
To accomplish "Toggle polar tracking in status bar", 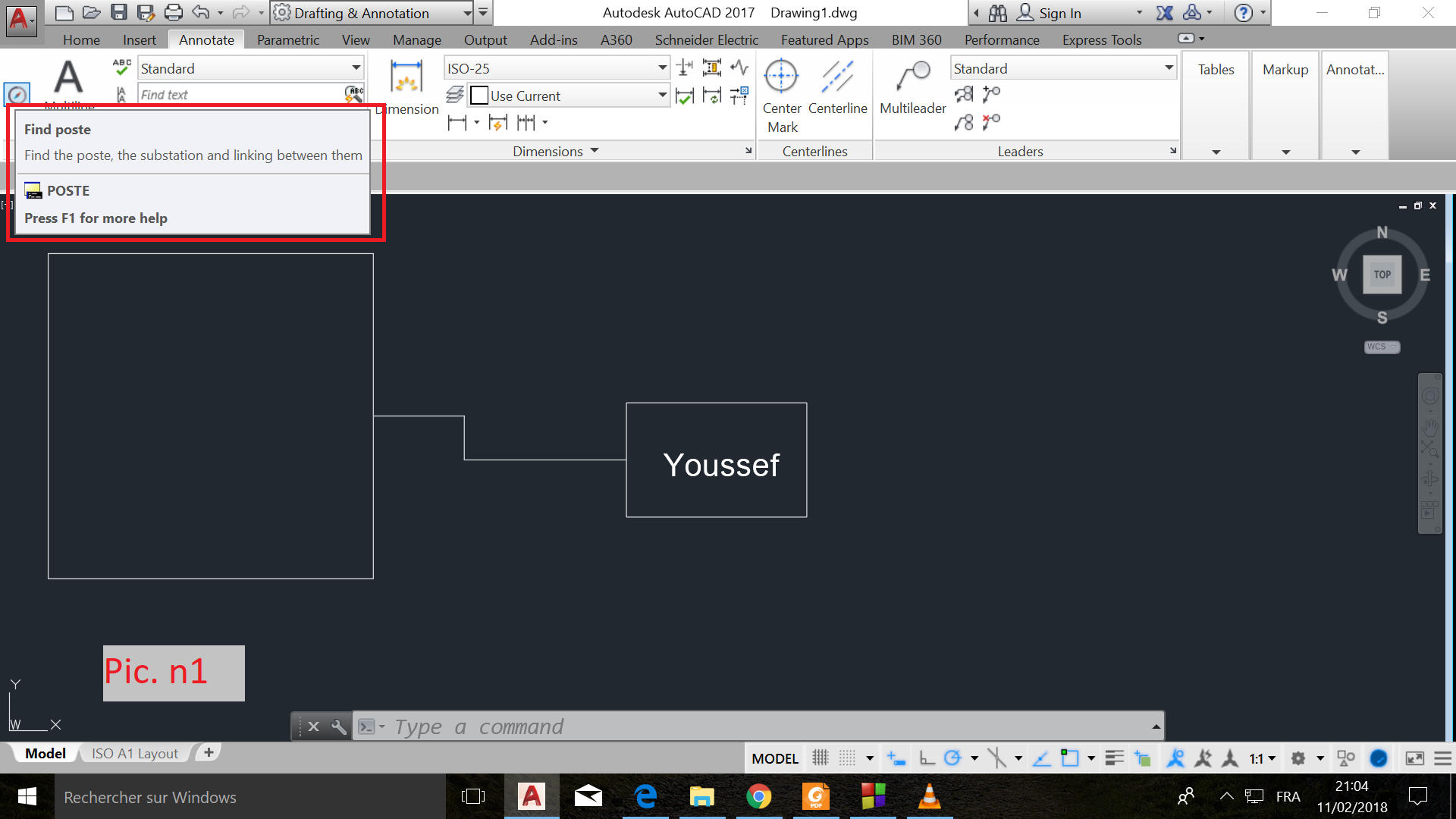I will 952,758.
